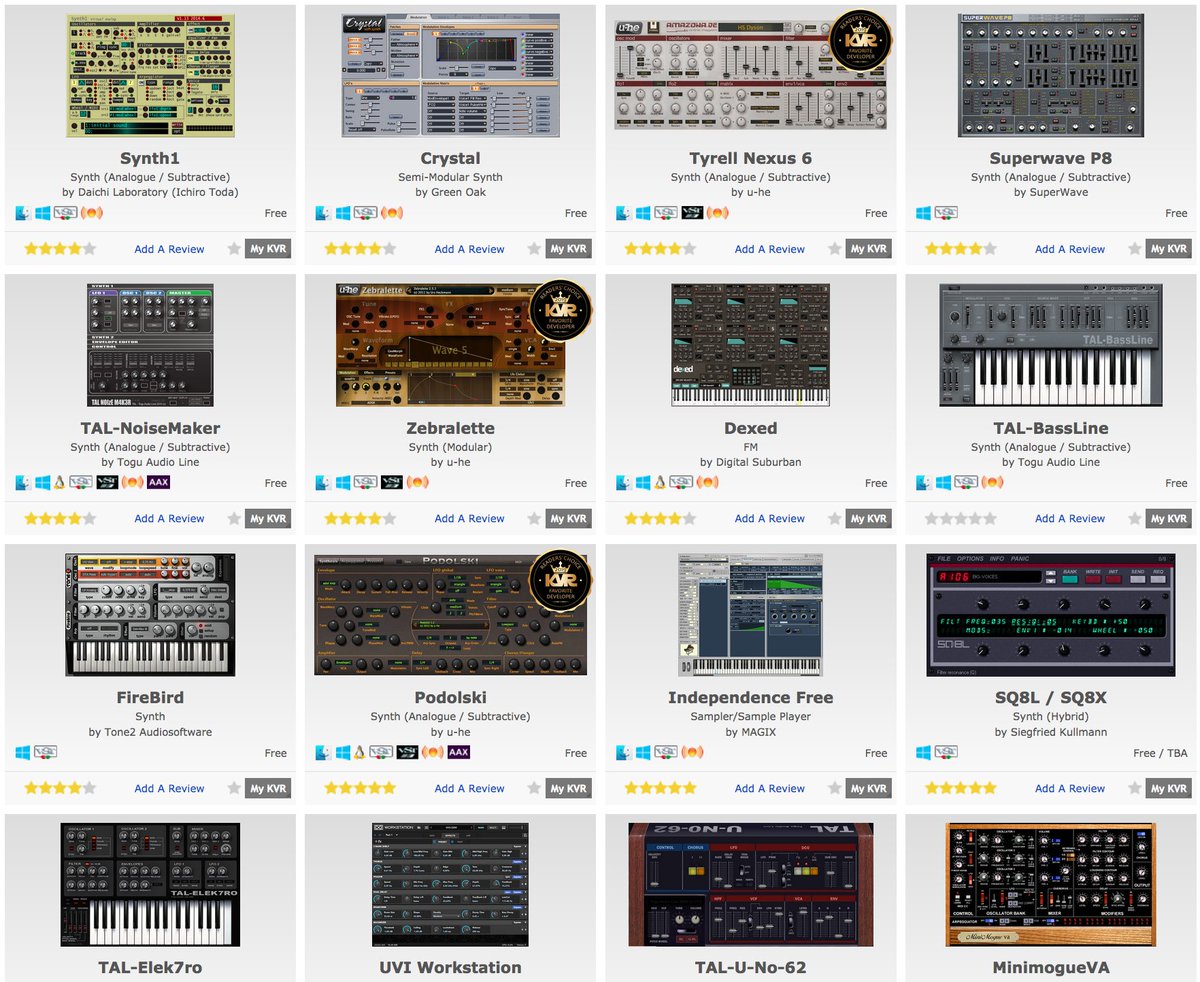This screenshot has width=1200, height=982.
Task: Click the Linux penguin icon on TAL-NoiseMaker card
Action: coord(60,483)
